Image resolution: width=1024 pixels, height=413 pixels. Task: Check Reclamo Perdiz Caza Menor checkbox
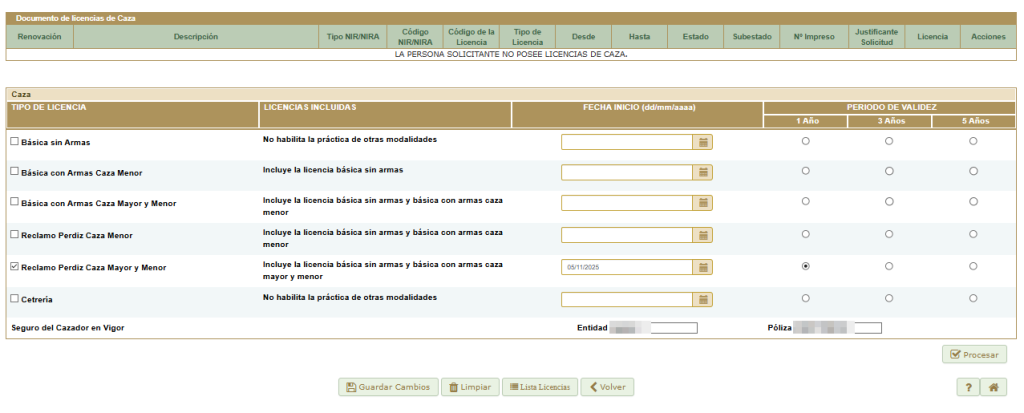pyautogui.click(x=14, y=234)
